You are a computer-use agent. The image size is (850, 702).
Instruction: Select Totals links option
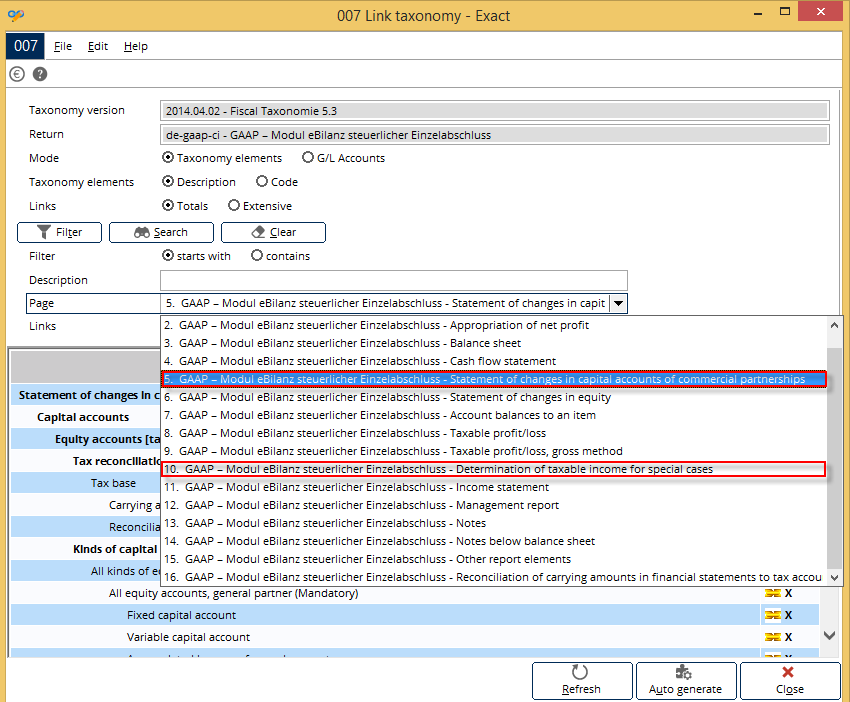[x=168, y=205]
